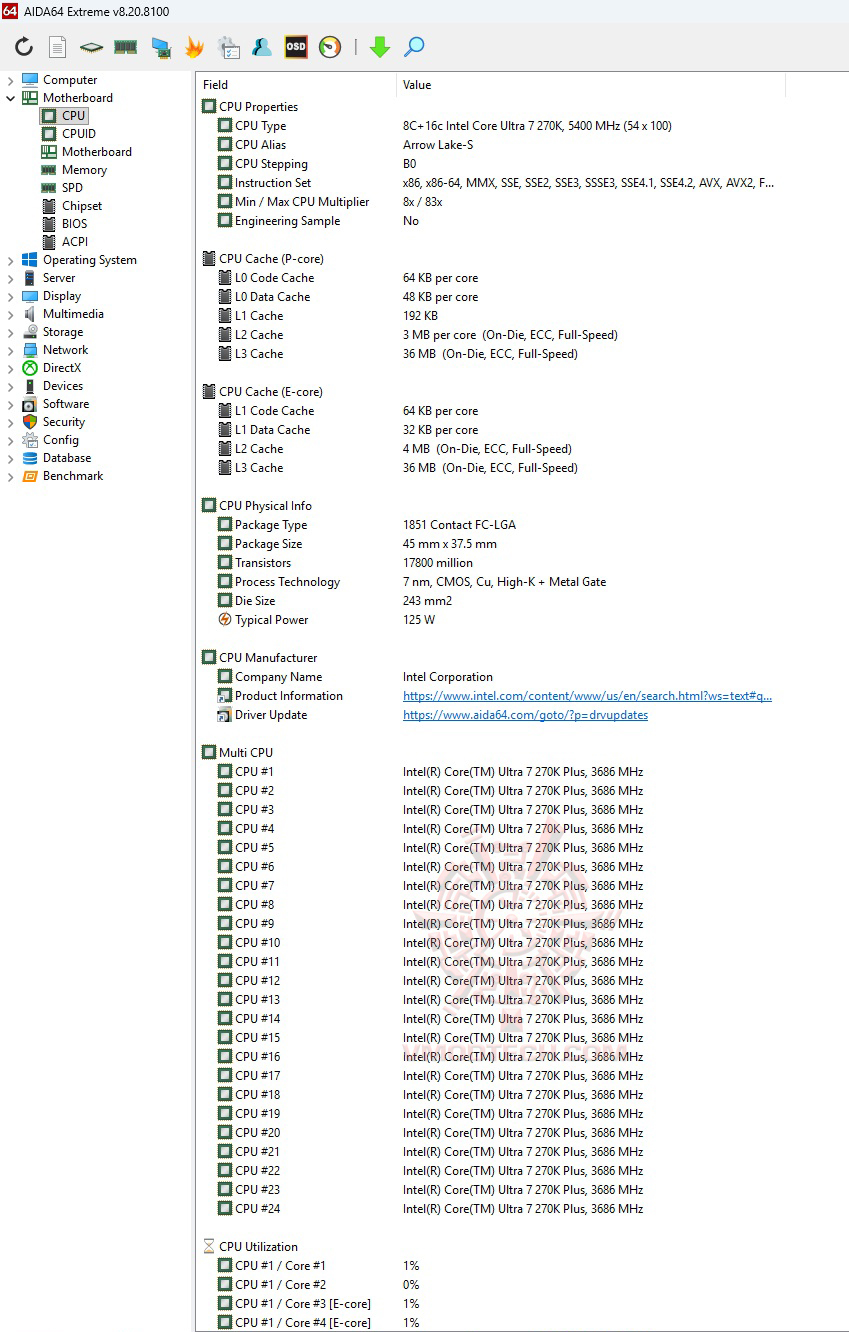This screenshot has width=849, height=1332.
Task: Expand the Network tree node
Action: tap(11, 350)
